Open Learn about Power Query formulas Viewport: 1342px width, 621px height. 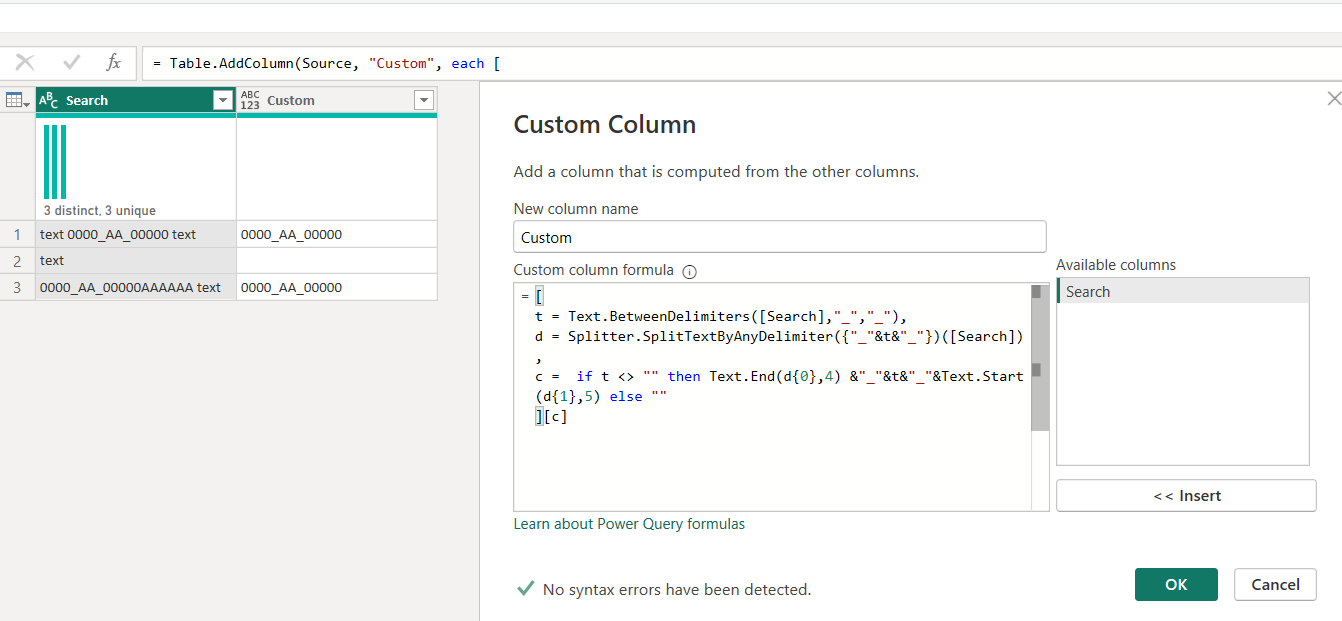click(629, 524)
